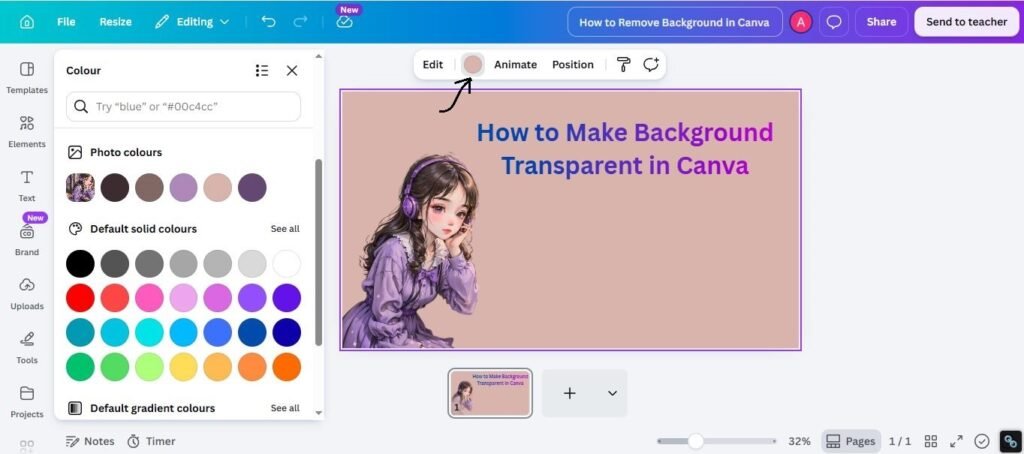Screen dimensions: 1024x454
Task: Choose the pure red solid colour
Action: click(x=80, y=298)
